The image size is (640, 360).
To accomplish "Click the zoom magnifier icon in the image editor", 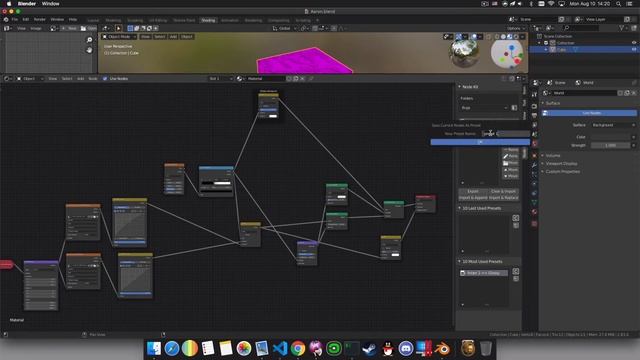I will coord(89,40).
